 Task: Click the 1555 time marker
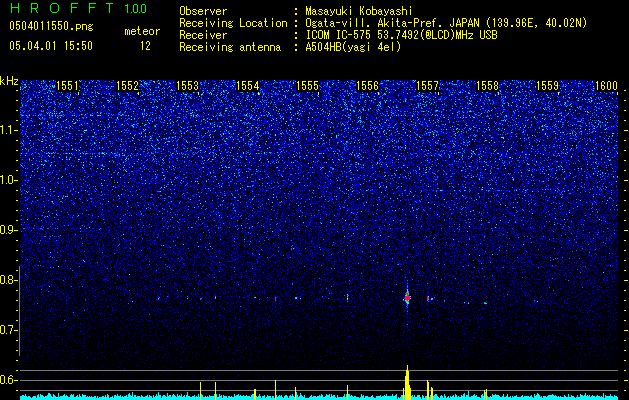coord(307,85)
